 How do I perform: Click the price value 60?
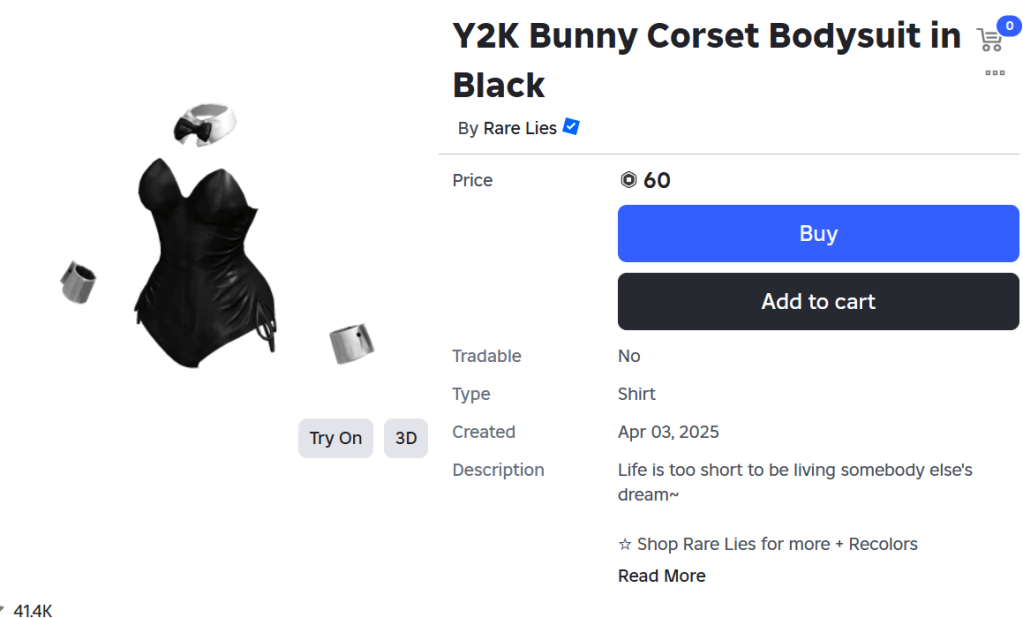click(x=657, y=180)
